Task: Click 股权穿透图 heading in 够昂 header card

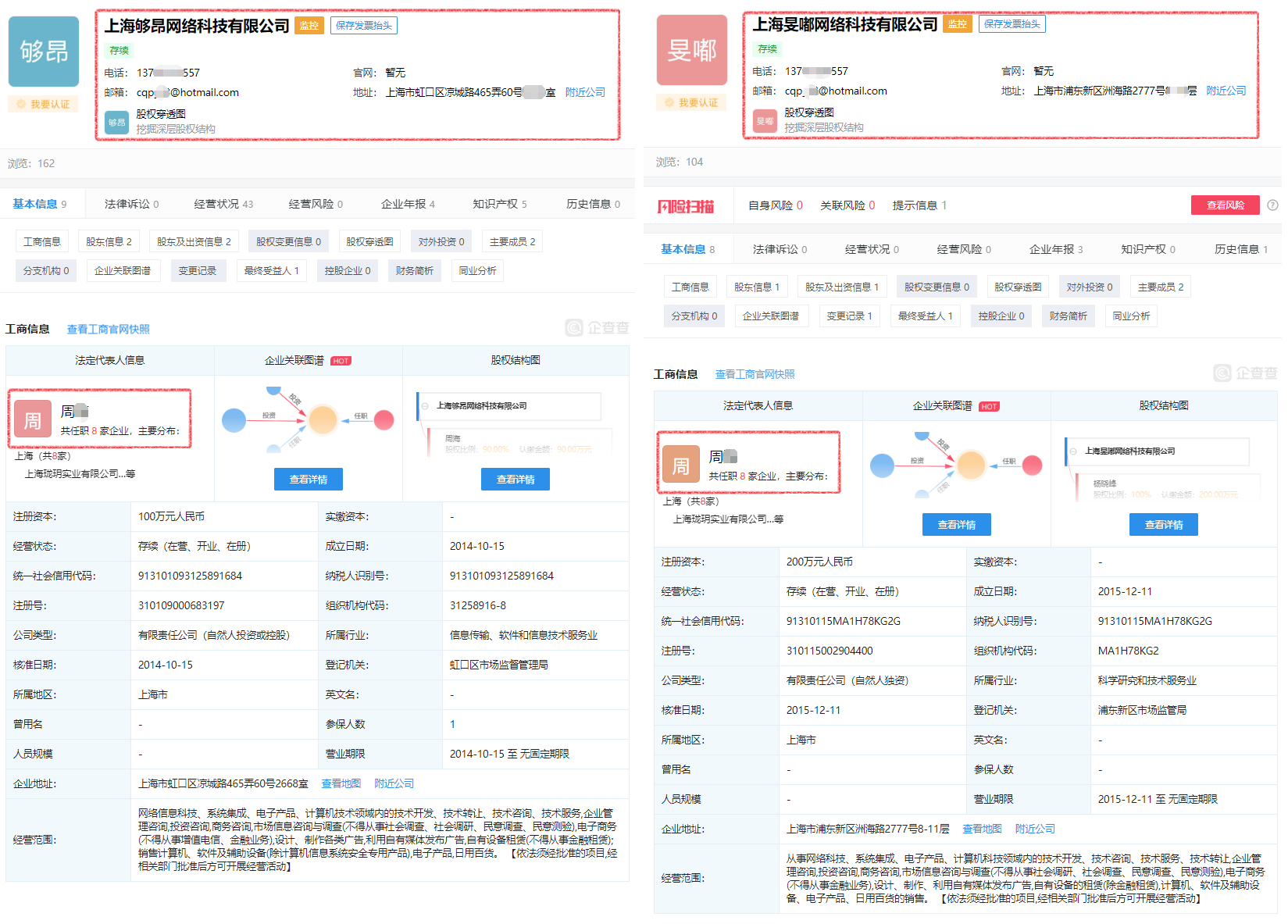Action: coord(161,114)
